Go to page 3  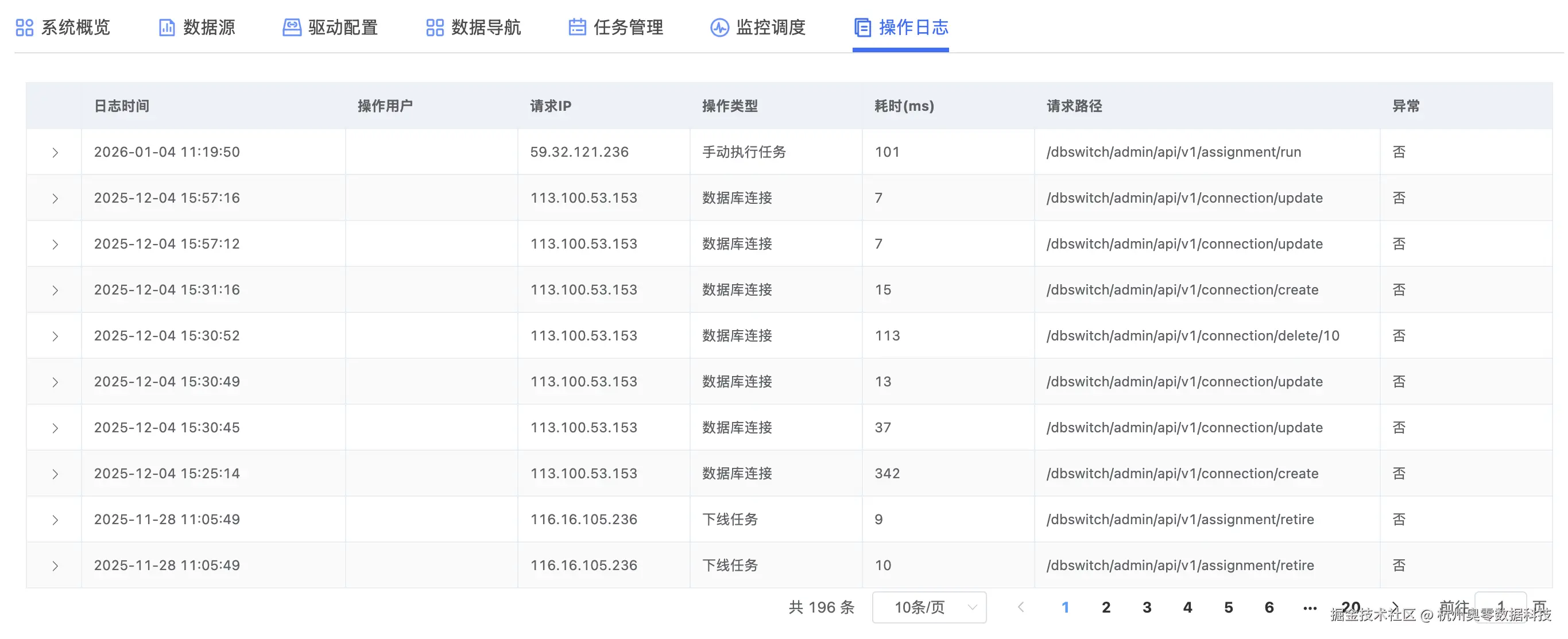pos(1147,607)
